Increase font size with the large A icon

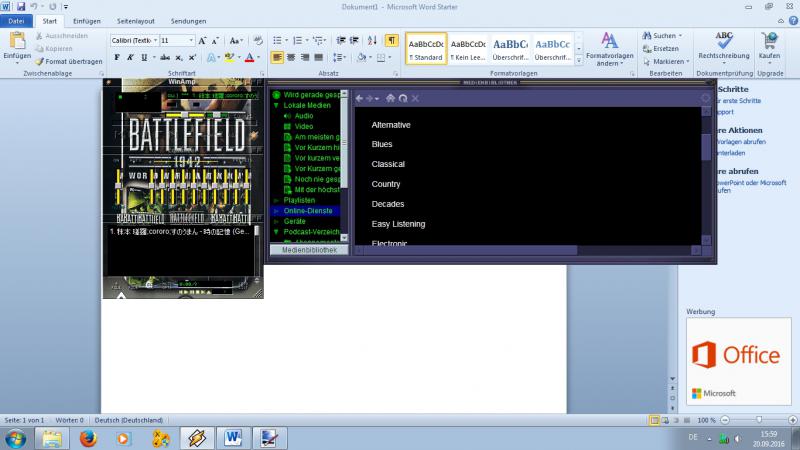tap(202, 40)
